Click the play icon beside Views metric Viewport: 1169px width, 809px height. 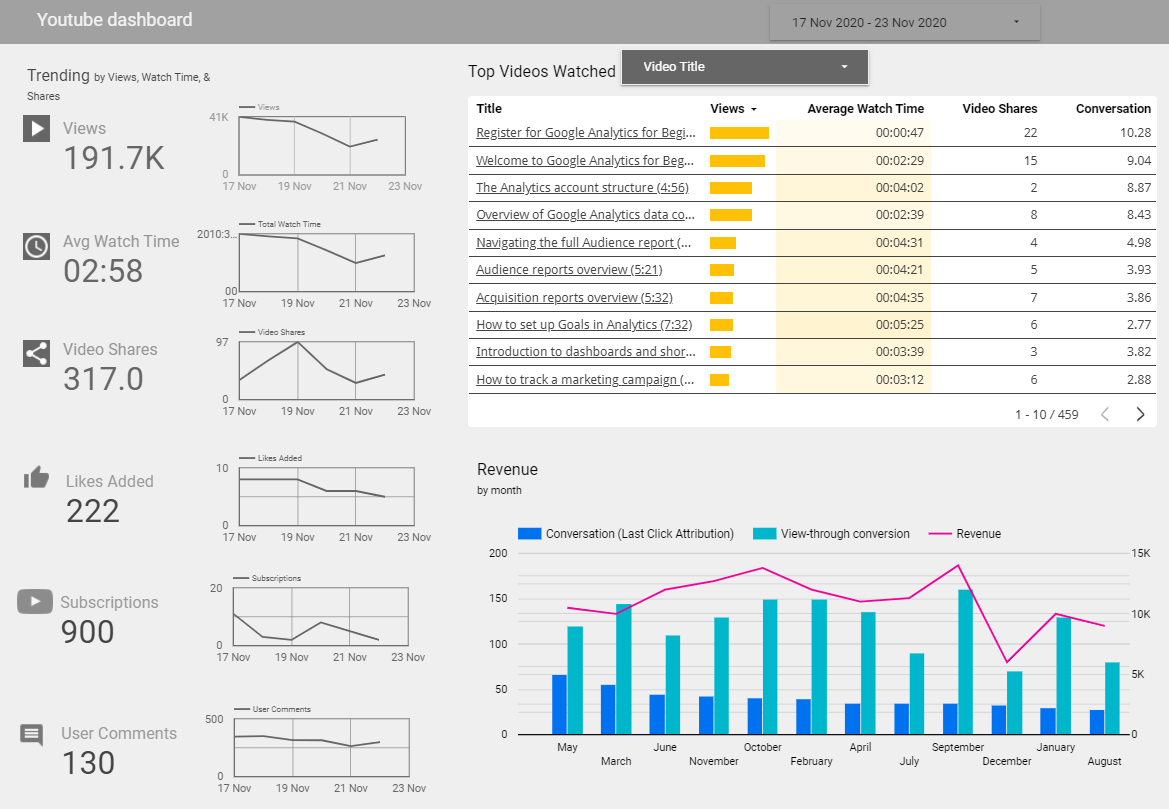(36, 128)
